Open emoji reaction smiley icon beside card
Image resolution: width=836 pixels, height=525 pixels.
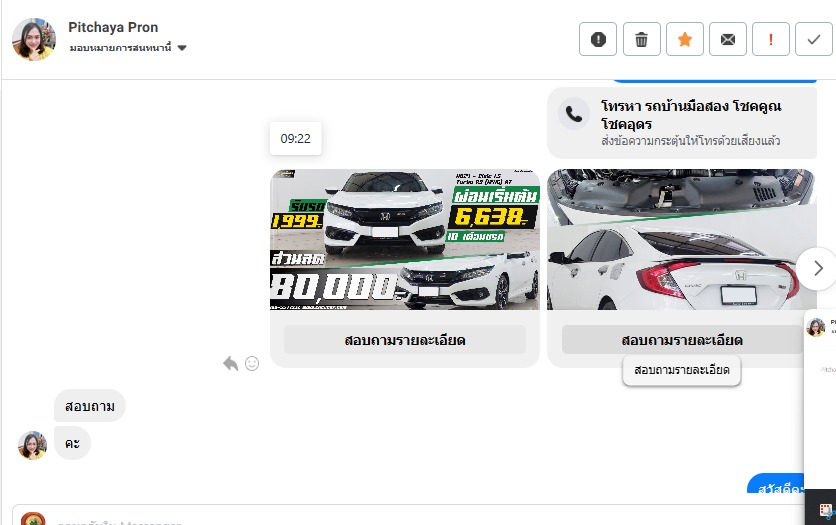(x=252, y=364)
